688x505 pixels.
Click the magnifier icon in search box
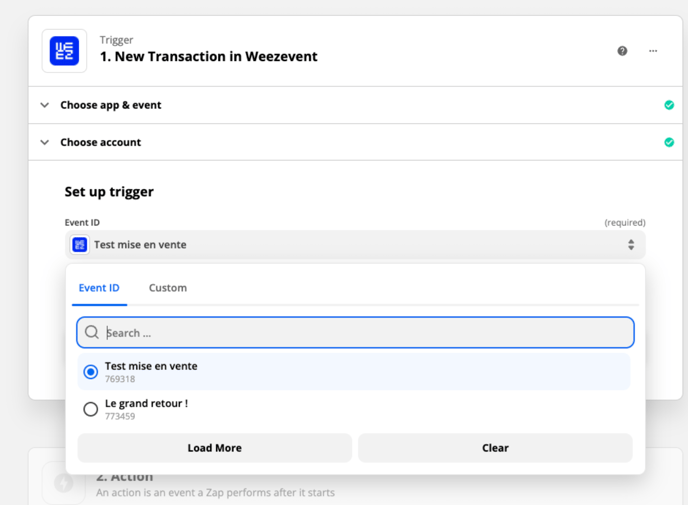pos(92,332)
